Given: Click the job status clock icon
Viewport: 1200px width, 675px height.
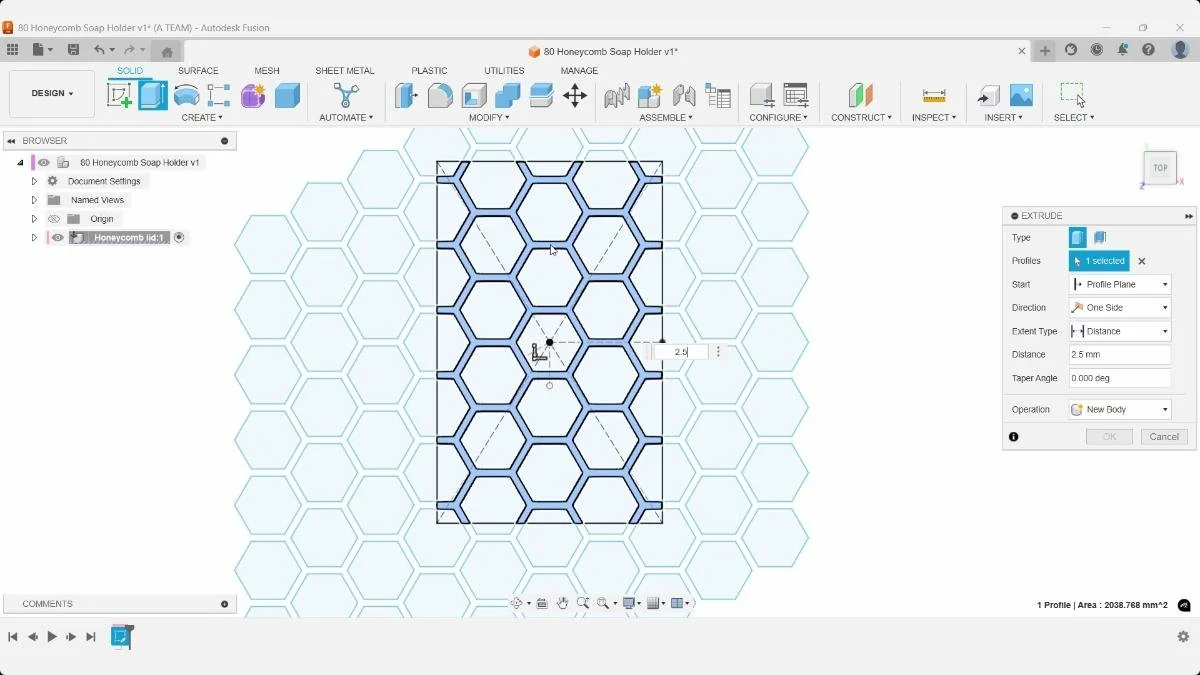Looking at the screenshot, I should 1097,50.
